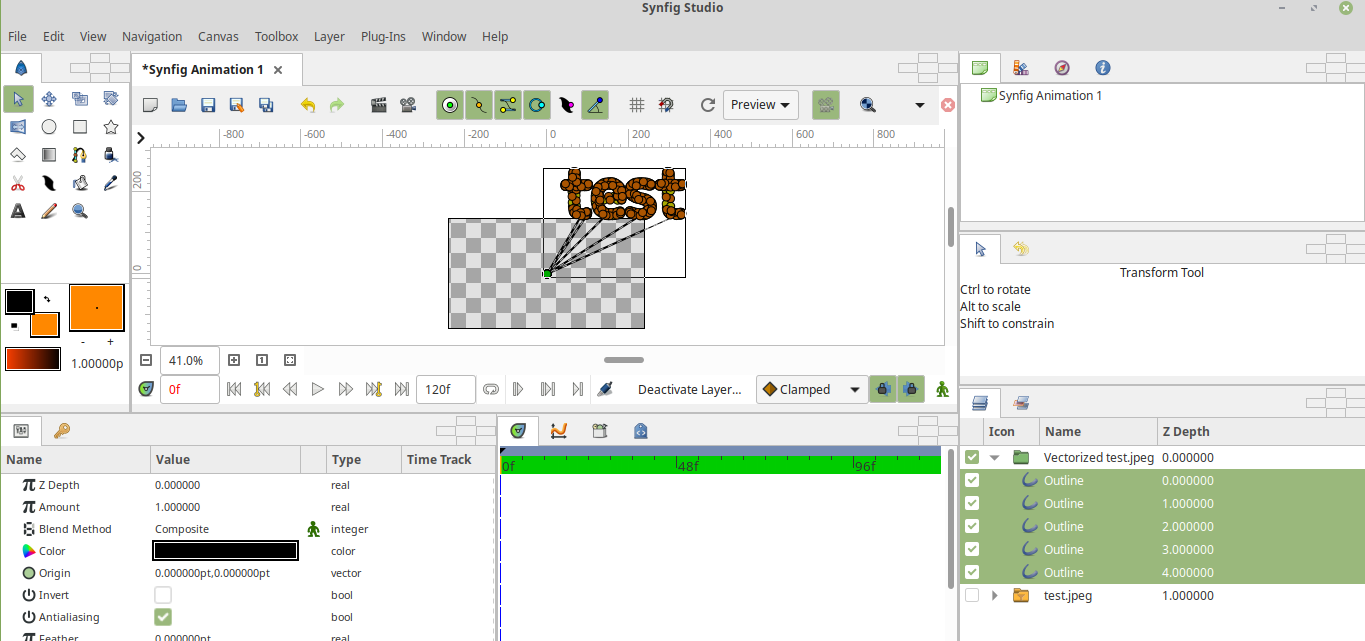Image resolution: width=1365 pixels, height=641 pixels.
Task: Open the Navigation menu
Action: point(152,36)
